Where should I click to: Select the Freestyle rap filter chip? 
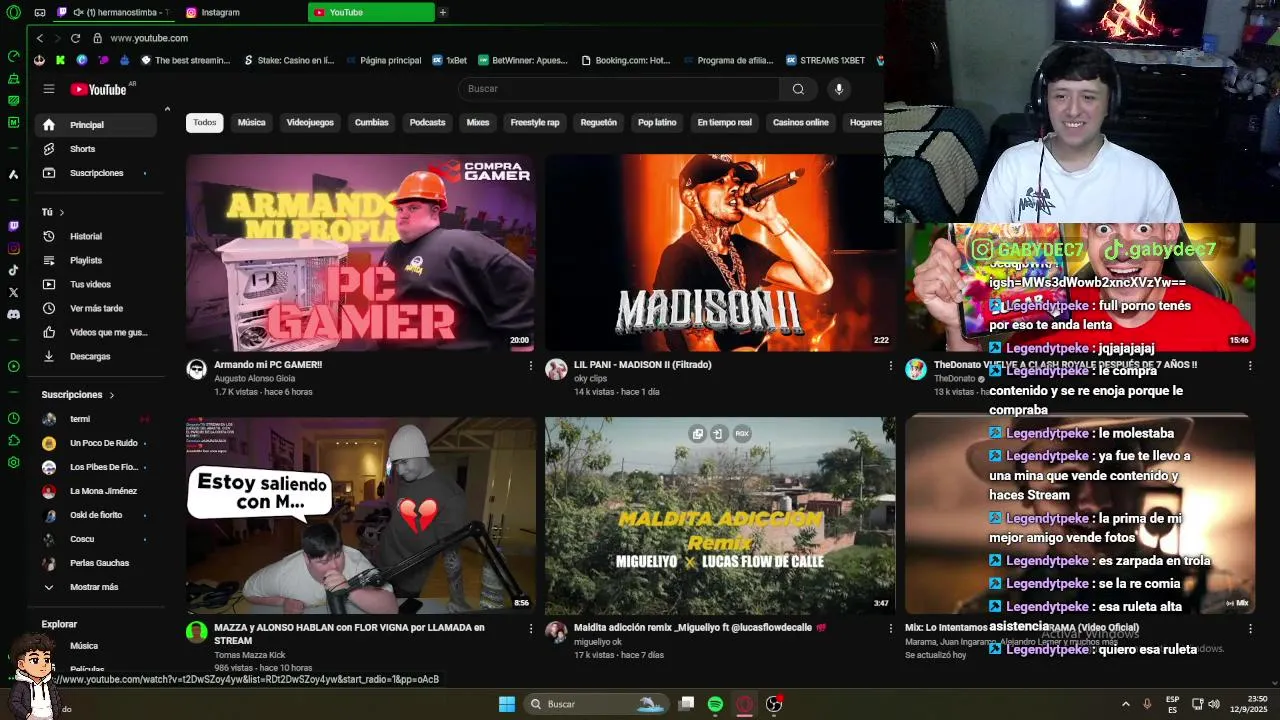click(535, 123)
